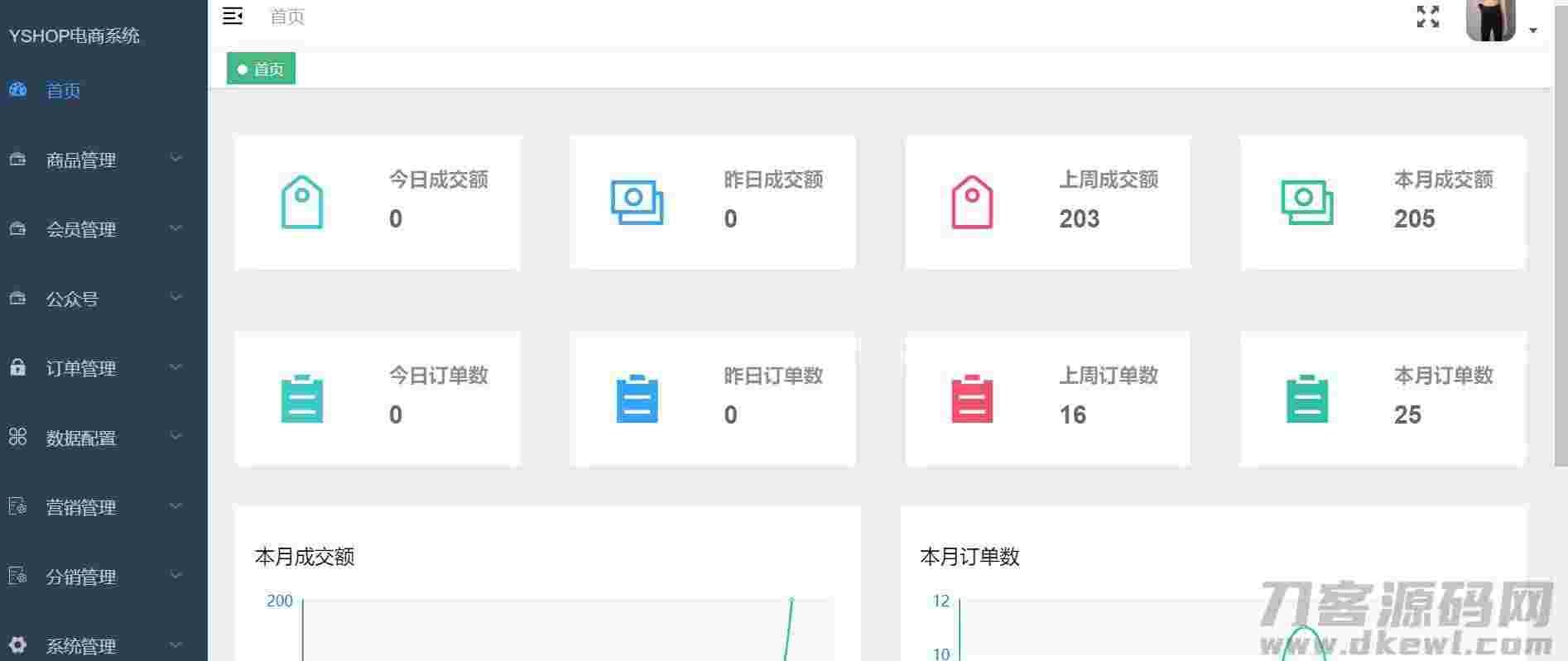Click the 今日订单数 clipboard icon
The width and height of the screenshot is (1568, 661).
(302, 399)
